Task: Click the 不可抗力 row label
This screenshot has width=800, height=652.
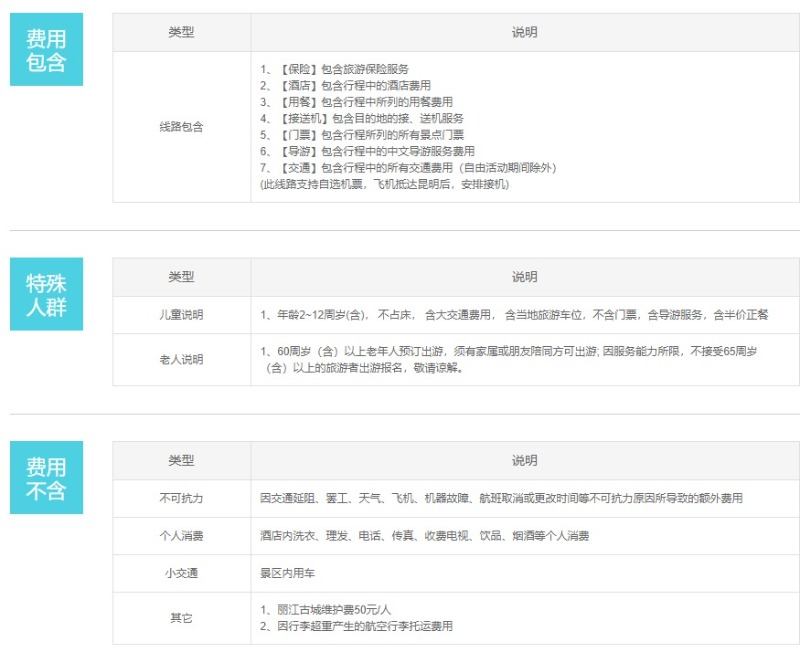Action: 181,498
